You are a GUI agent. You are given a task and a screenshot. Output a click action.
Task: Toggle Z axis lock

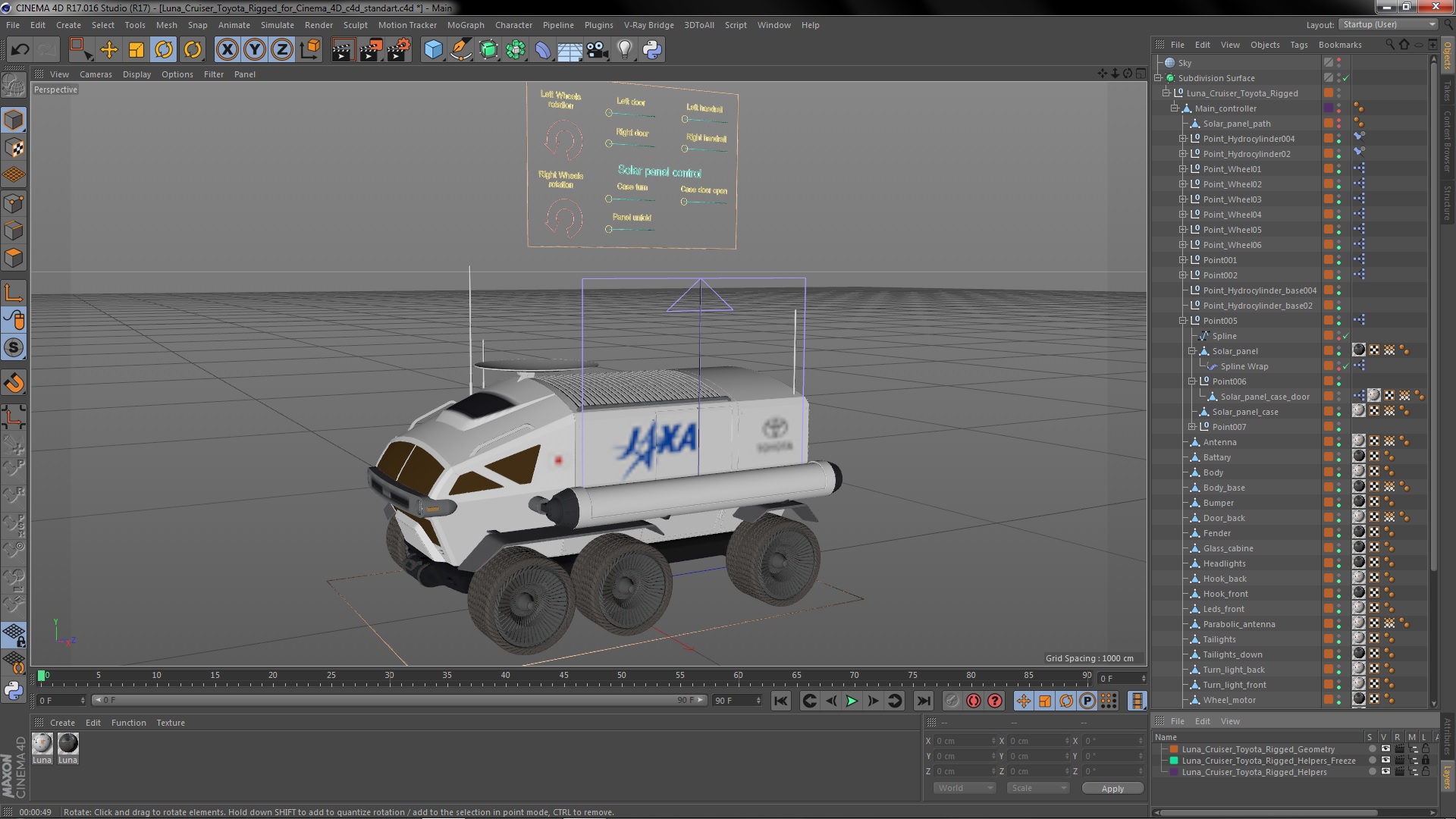click(282, 50)
